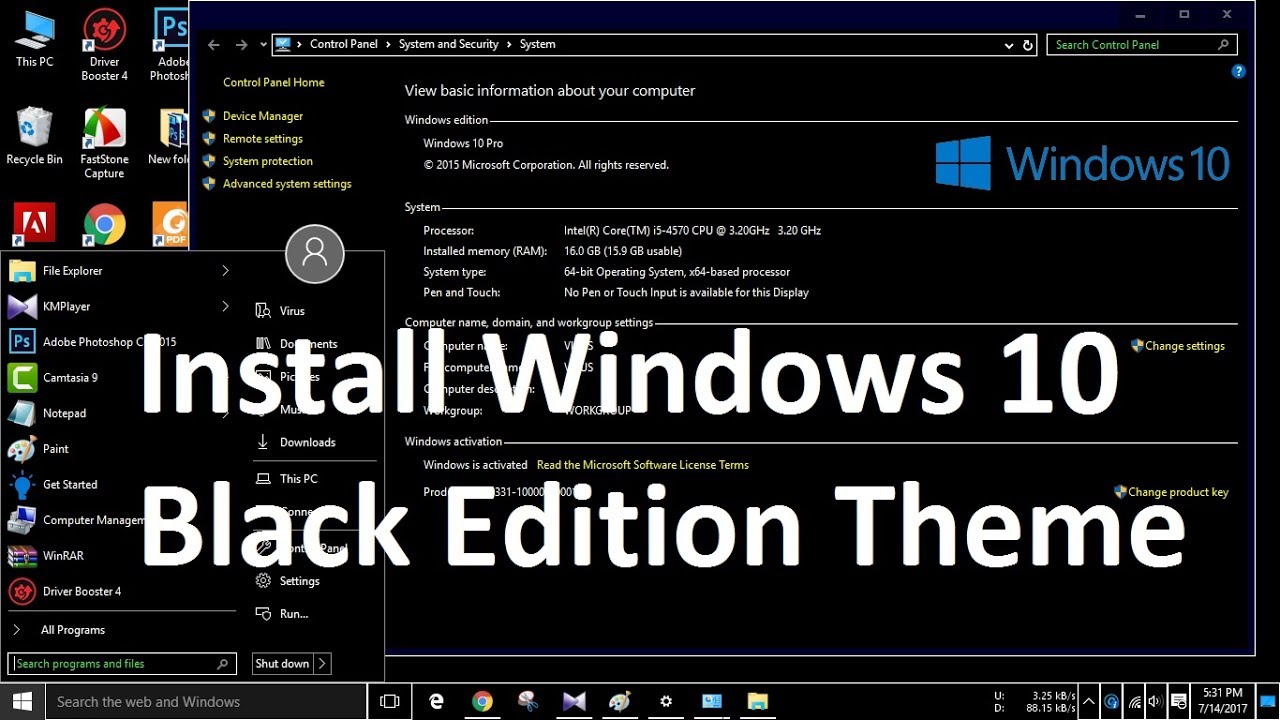Expand KMPlayer jump list arrow
Viewport: 1280px width, 720px height.
coord(225,307)
